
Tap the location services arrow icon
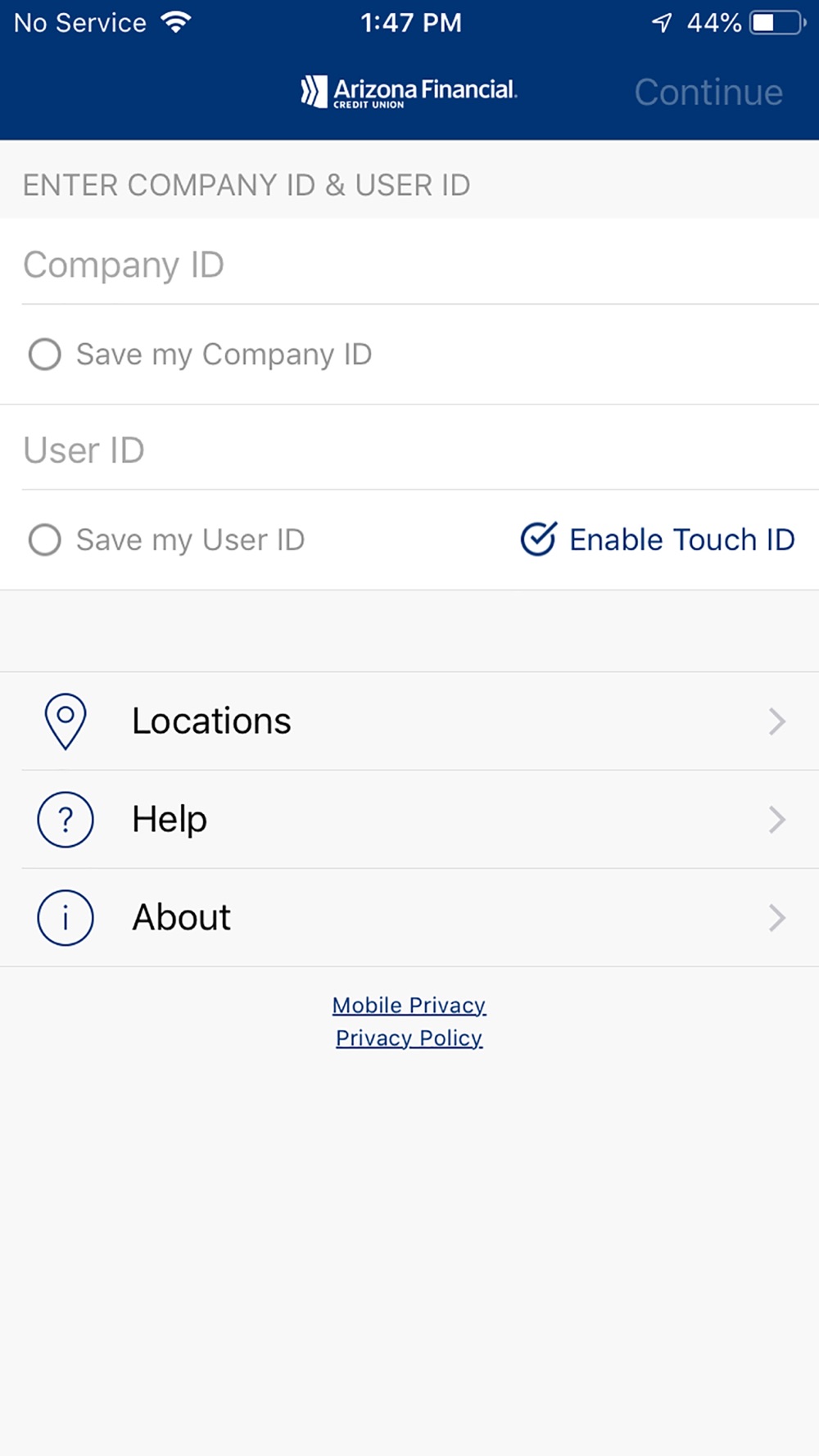point(662,22)
